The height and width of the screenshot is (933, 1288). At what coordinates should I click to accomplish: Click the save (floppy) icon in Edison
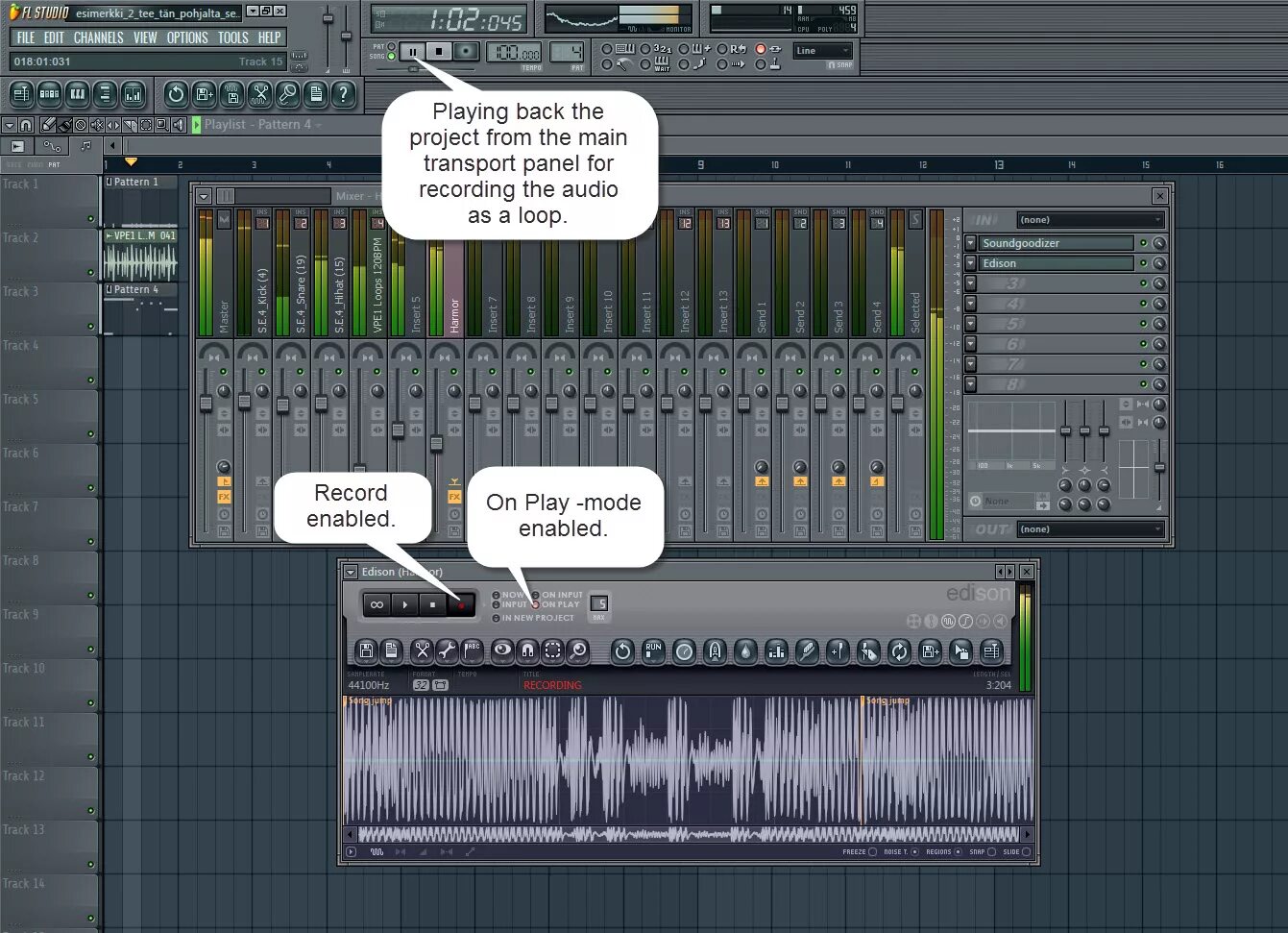pyautogui.click(x=366, y=651)
